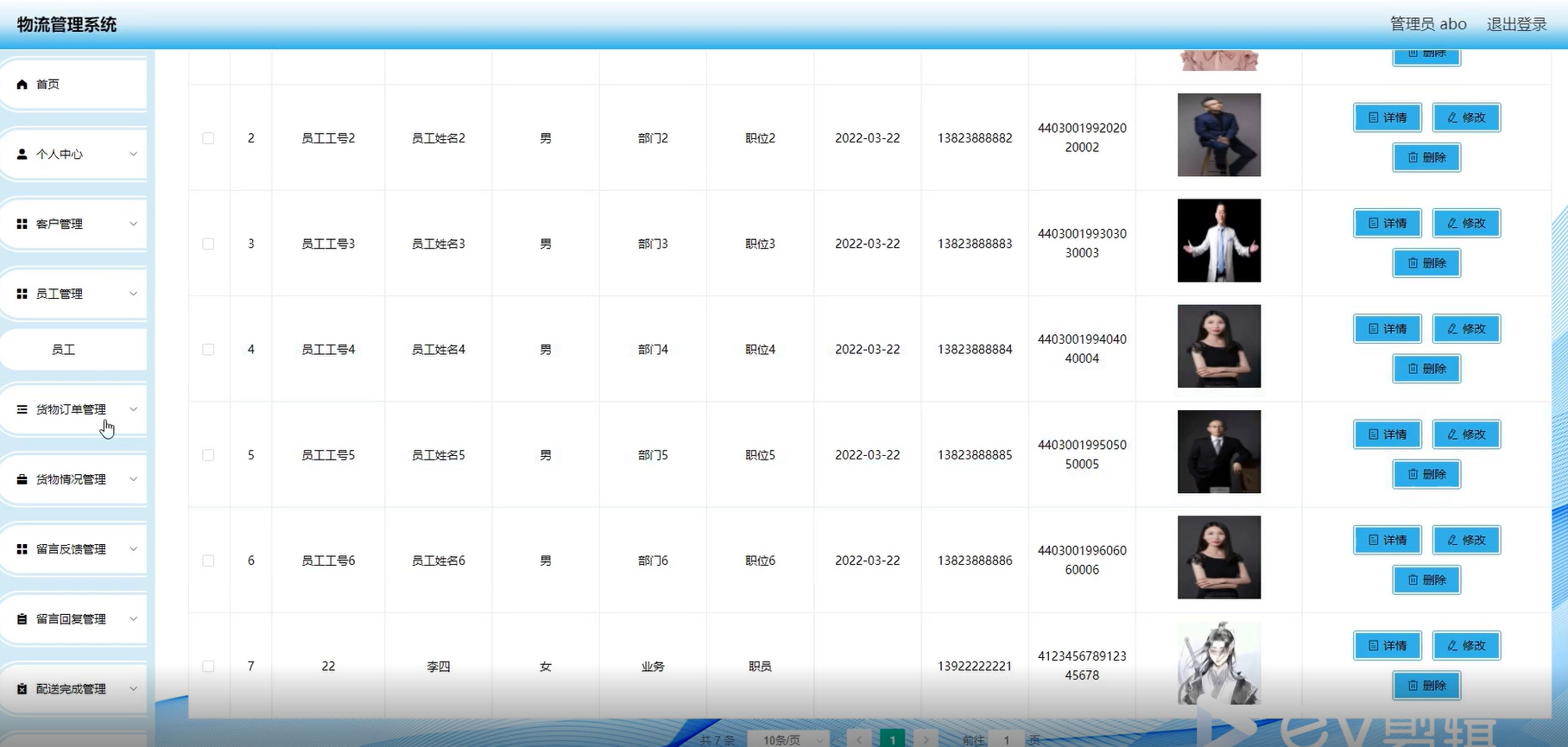Image resolution: width=1568 pixels, height=747 pixels.
Task: Click 删除 for 员工姓名2
Action: (x=1426, y=157)
